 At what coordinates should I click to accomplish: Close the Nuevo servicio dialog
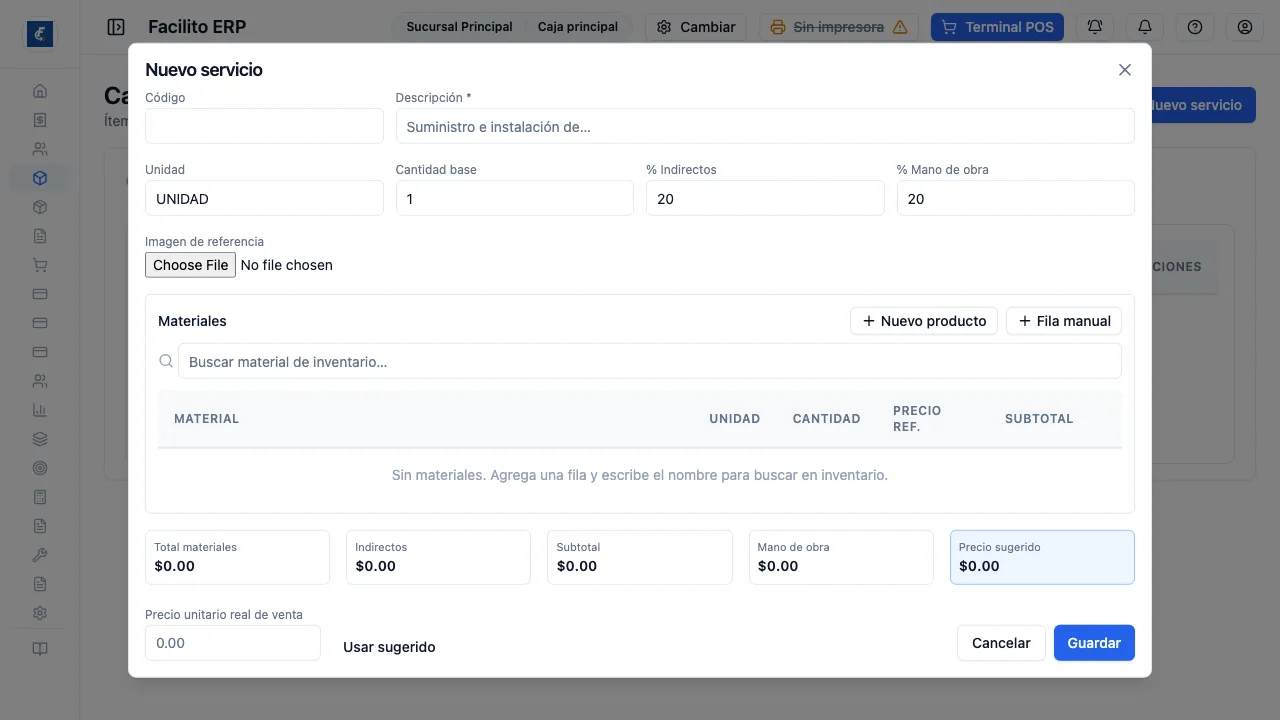pos(1125,70)
